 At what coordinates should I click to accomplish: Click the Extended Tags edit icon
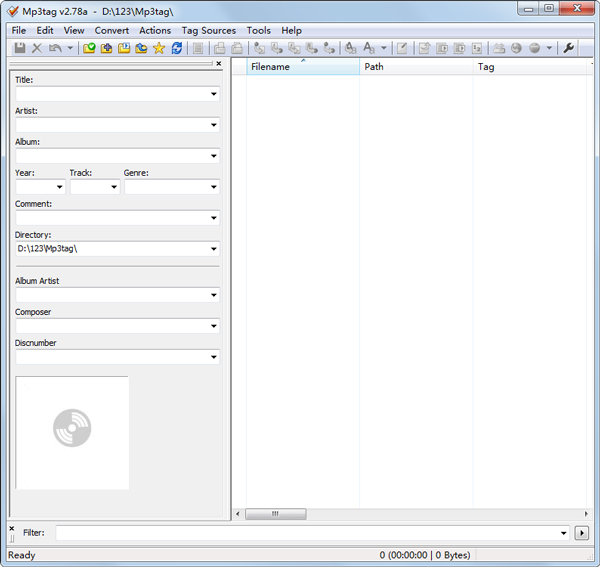click(x=402, y=48)
